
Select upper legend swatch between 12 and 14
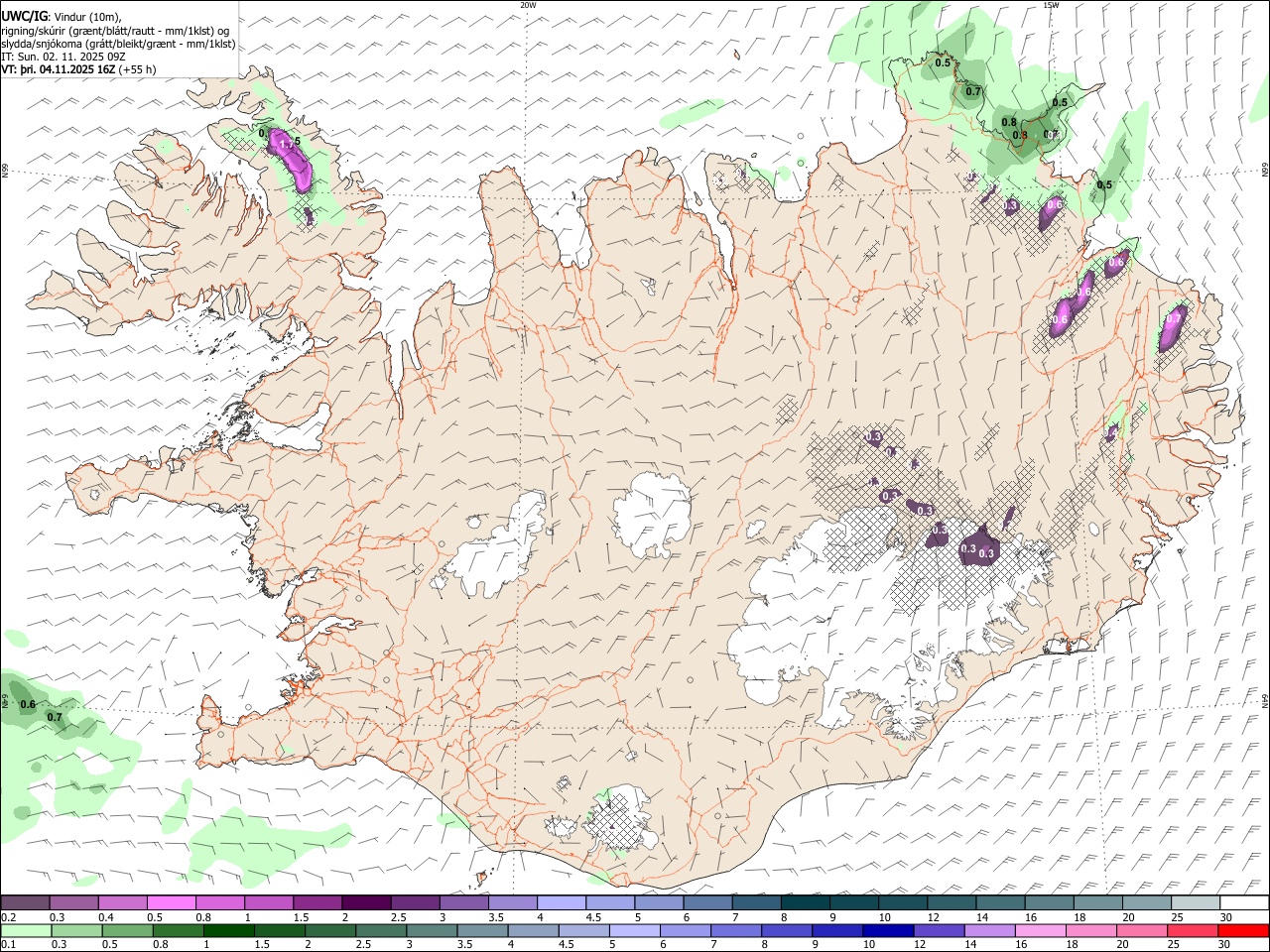952,902
